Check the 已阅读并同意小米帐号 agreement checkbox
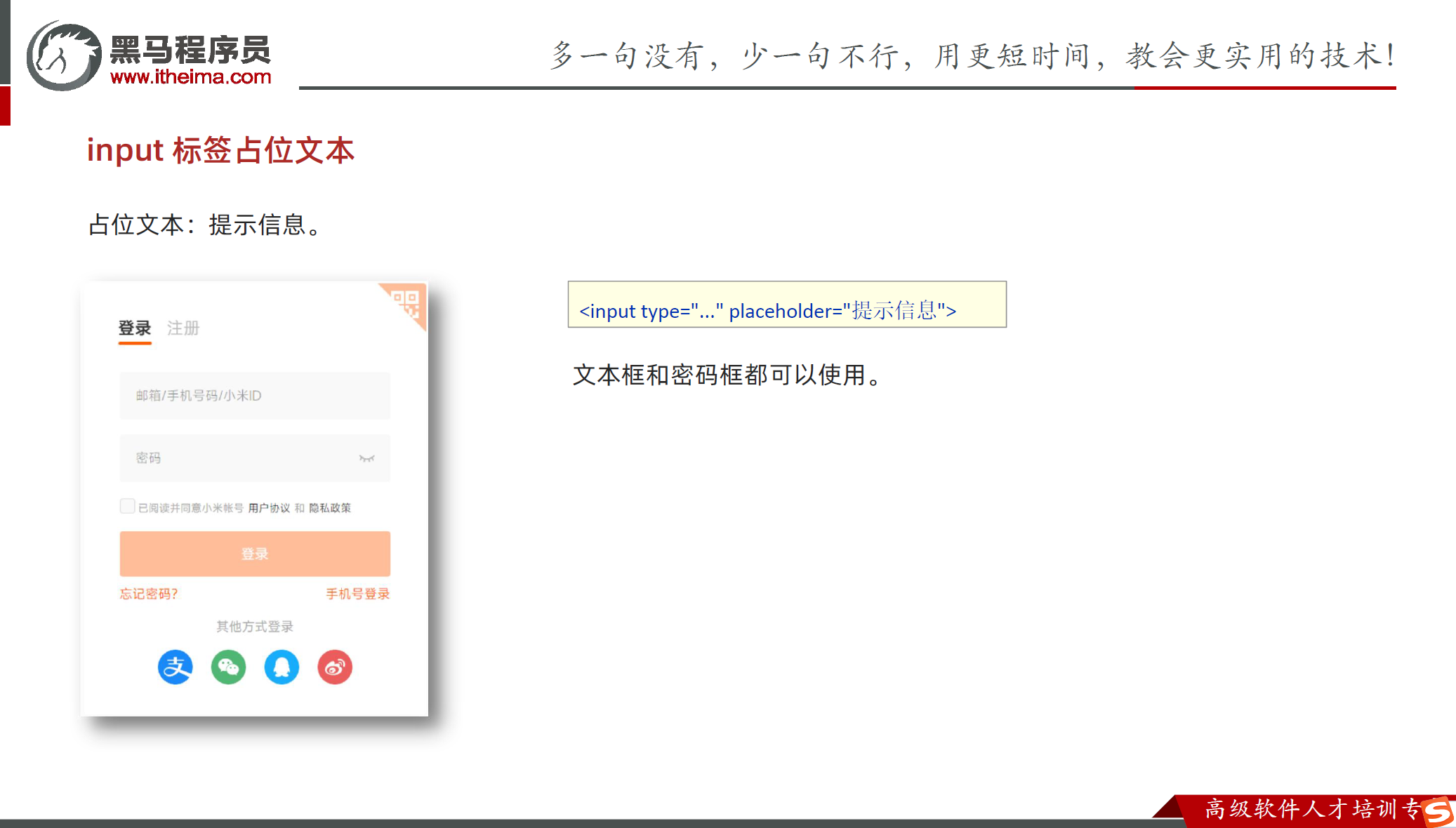Screen dimensions: 1456x828 click(x=127, y=506)
